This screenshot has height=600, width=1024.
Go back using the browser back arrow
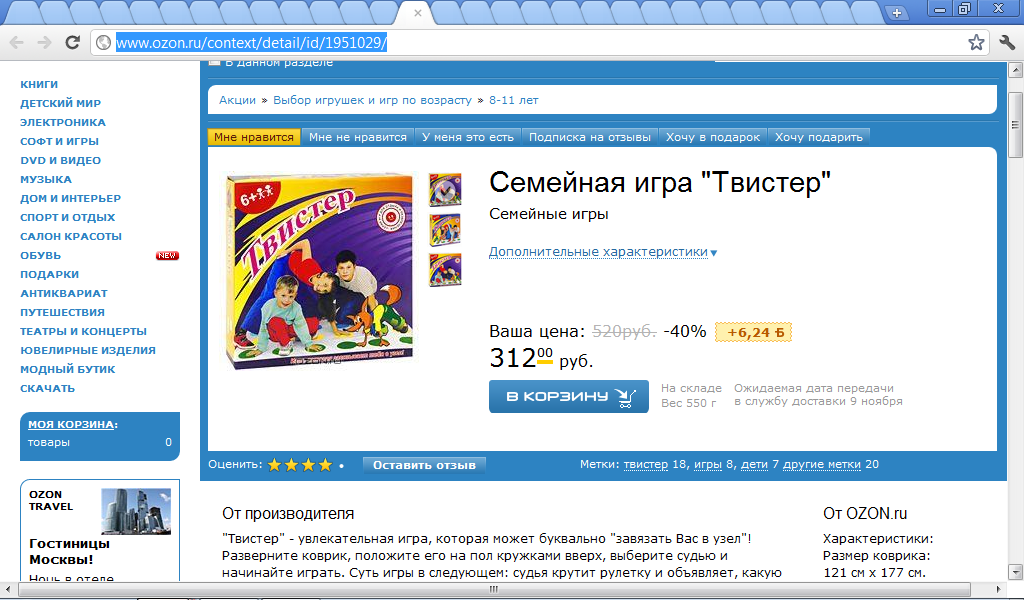click(16, 42)
